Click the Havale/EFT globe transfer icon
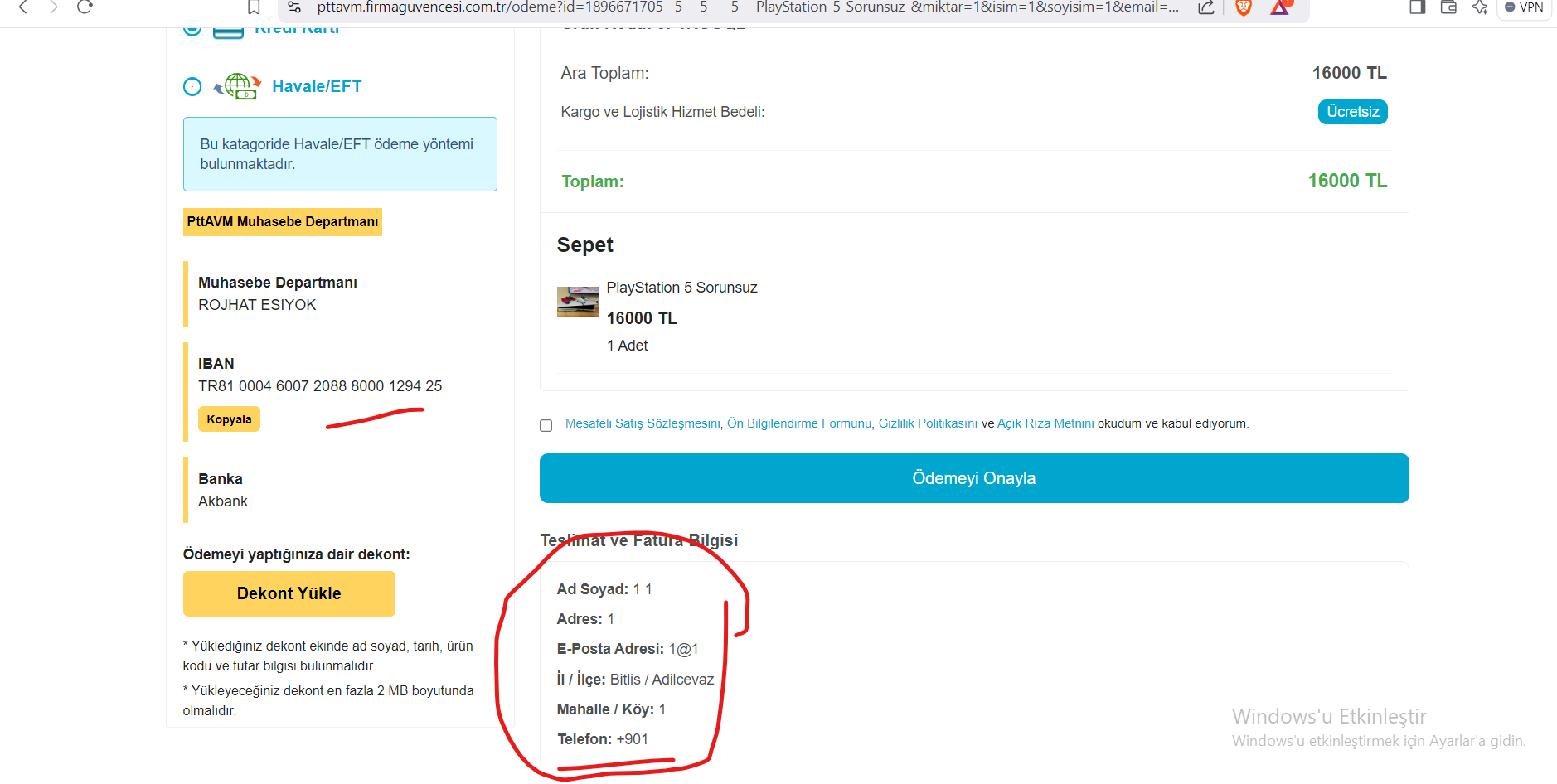Viewport: 1557px width, 784px height. click(238, 86)
